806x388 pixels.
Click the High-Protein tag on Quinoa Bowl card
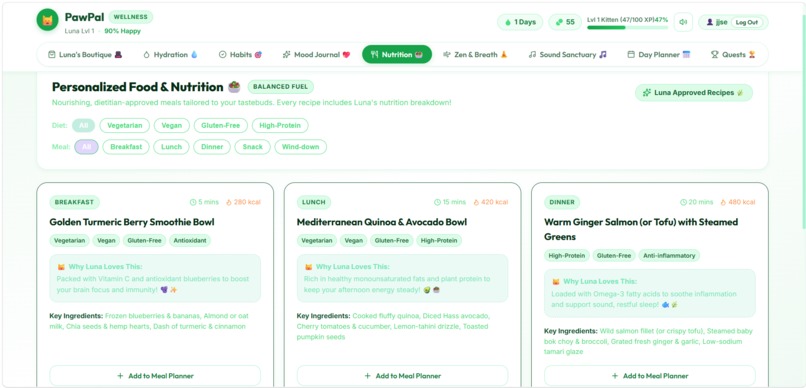pos(439,241)
